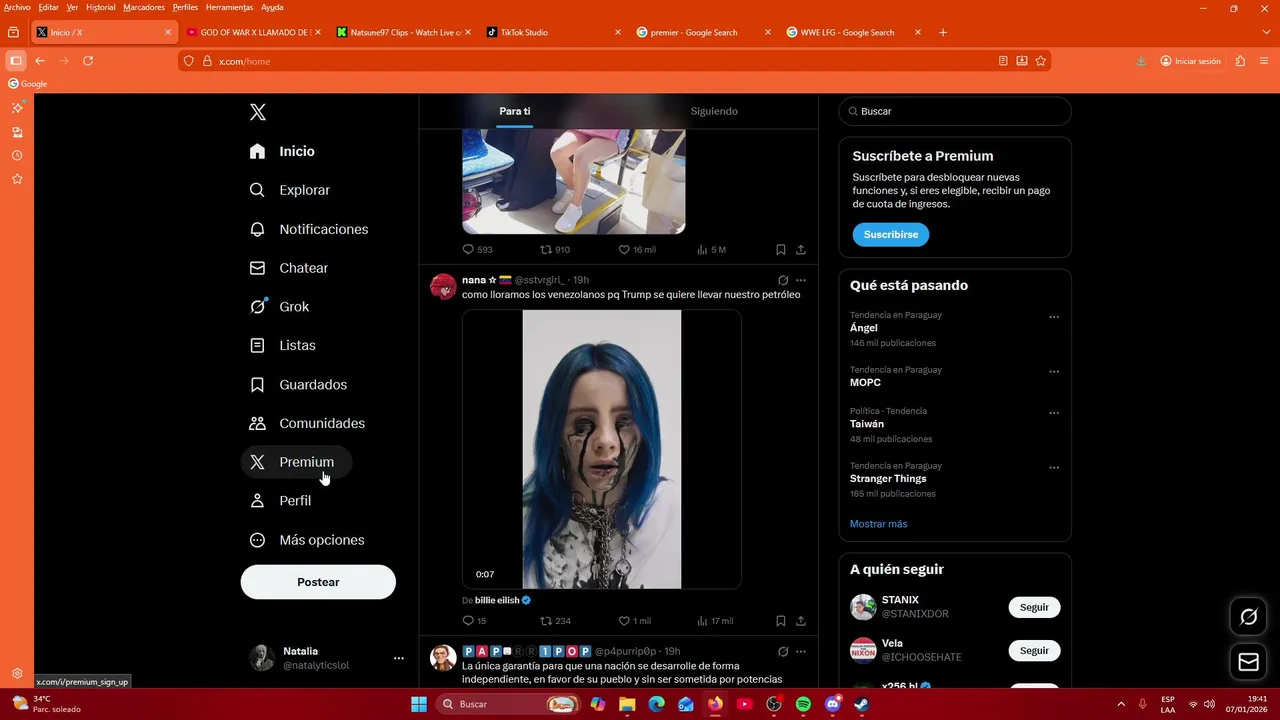Screen dimensions: 1280x720
Task: Click the Postear button
Action: click(x=318, y=582)
